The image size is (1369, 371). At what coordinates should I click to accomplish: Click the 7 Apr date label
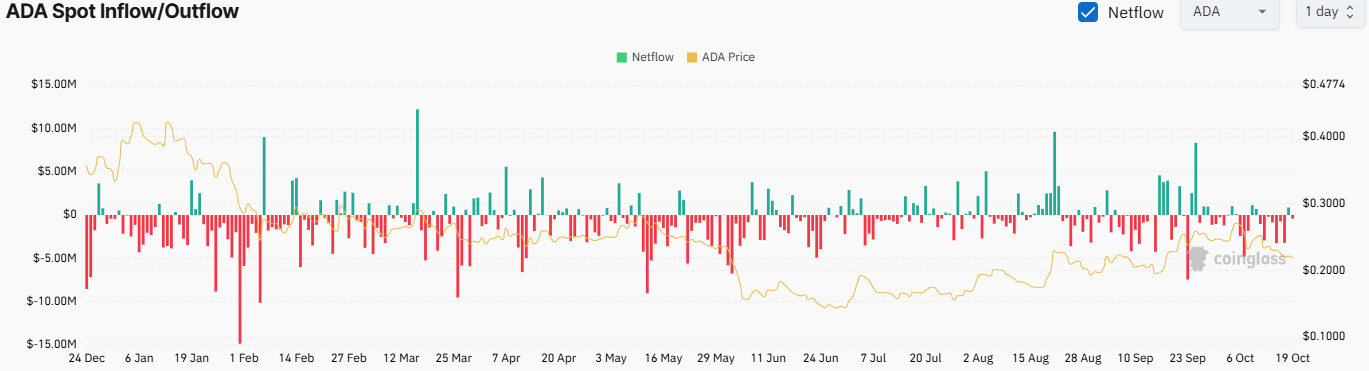pos(507,358)
